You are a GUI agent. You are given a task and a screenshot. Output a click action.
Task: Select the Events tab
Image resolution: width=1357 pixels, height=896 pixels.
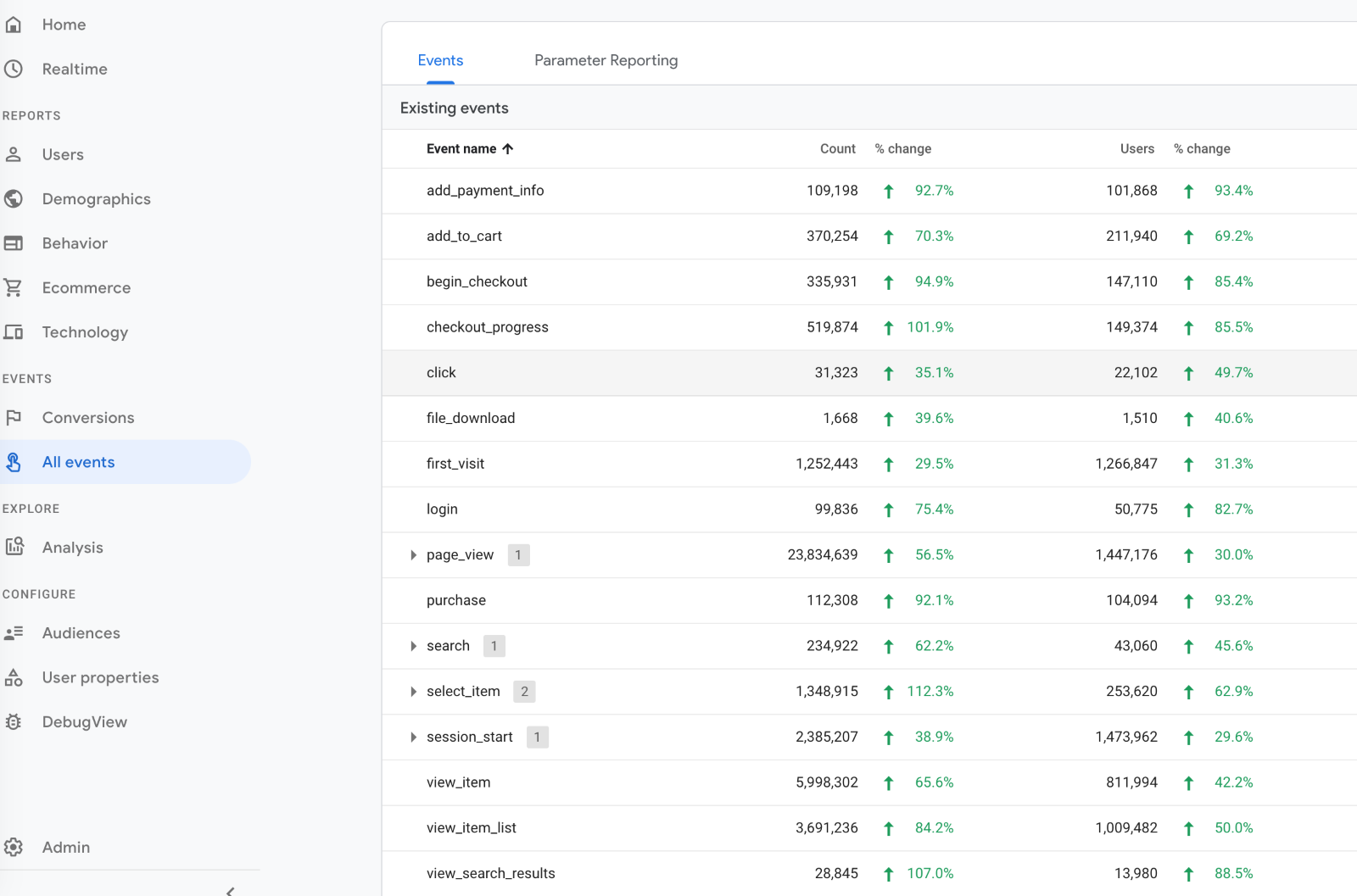click(440, 60)
